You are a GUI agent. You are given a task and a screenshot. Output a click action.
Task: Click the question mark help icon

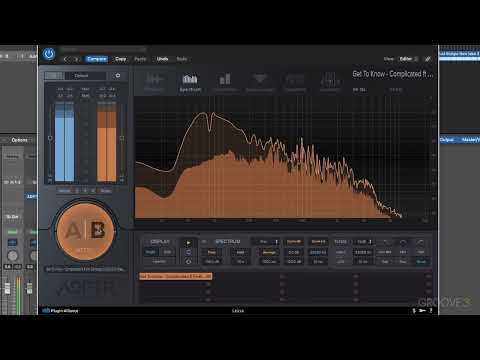pos(431,311)
